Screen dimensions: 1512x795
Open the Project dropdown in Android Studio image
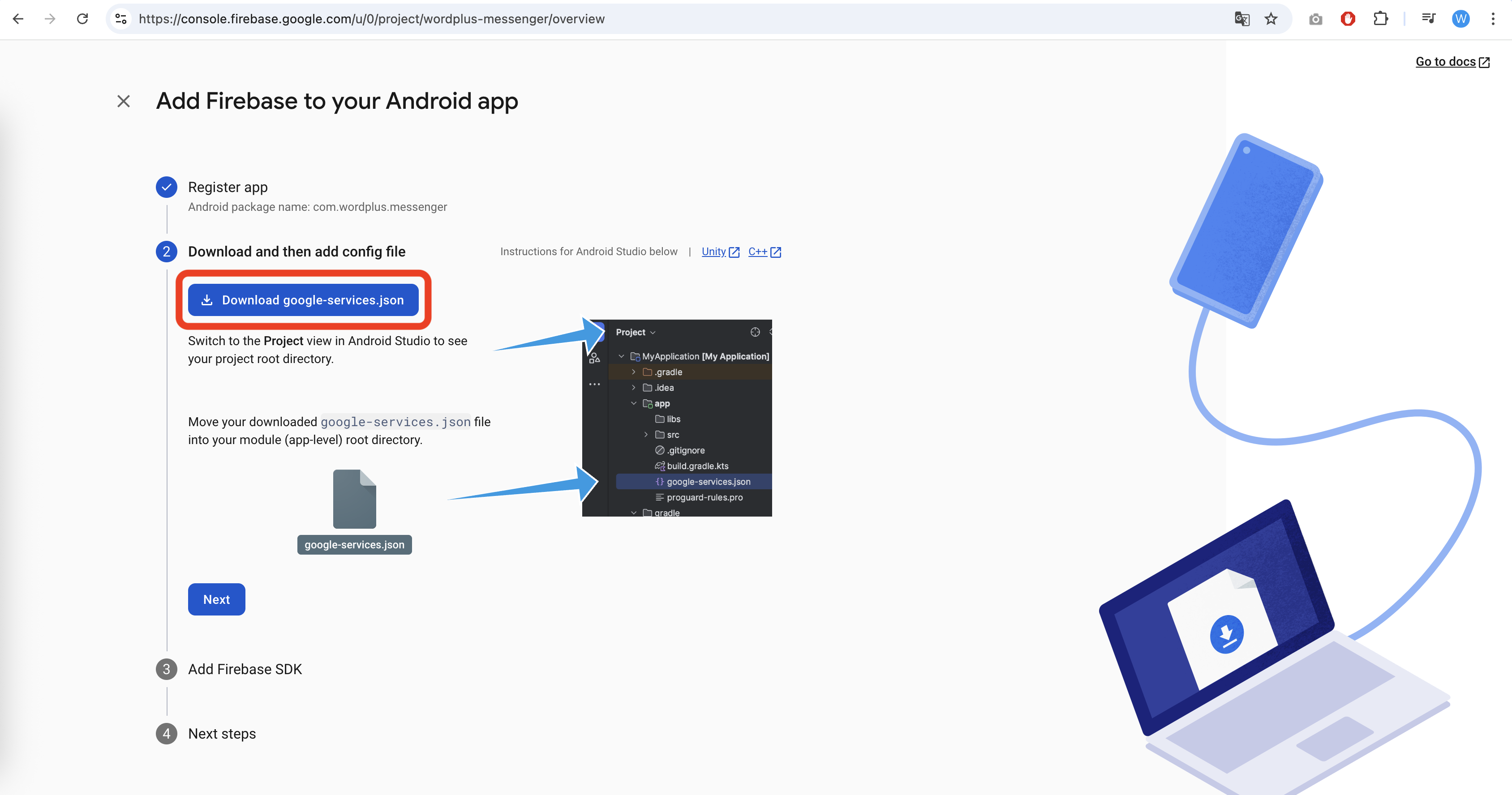[x=636, y=332]
